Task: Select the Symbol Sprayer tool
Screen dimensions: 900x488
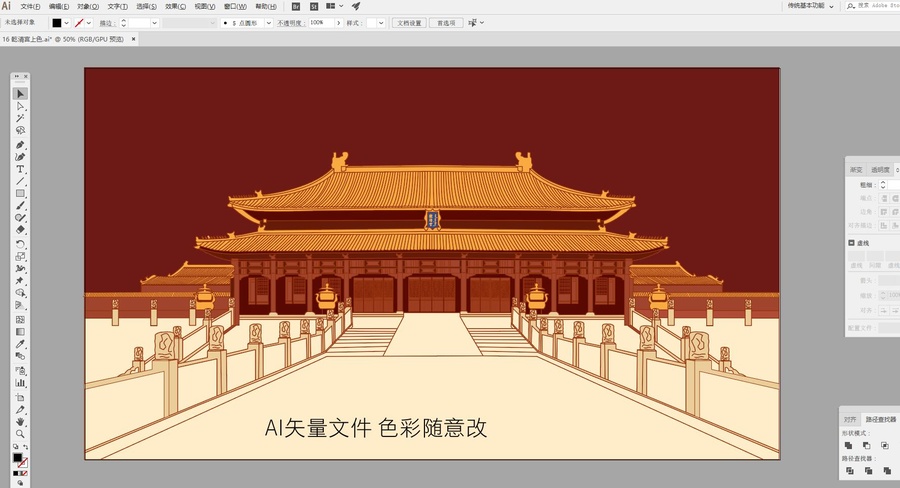Action: click(20, 370)
